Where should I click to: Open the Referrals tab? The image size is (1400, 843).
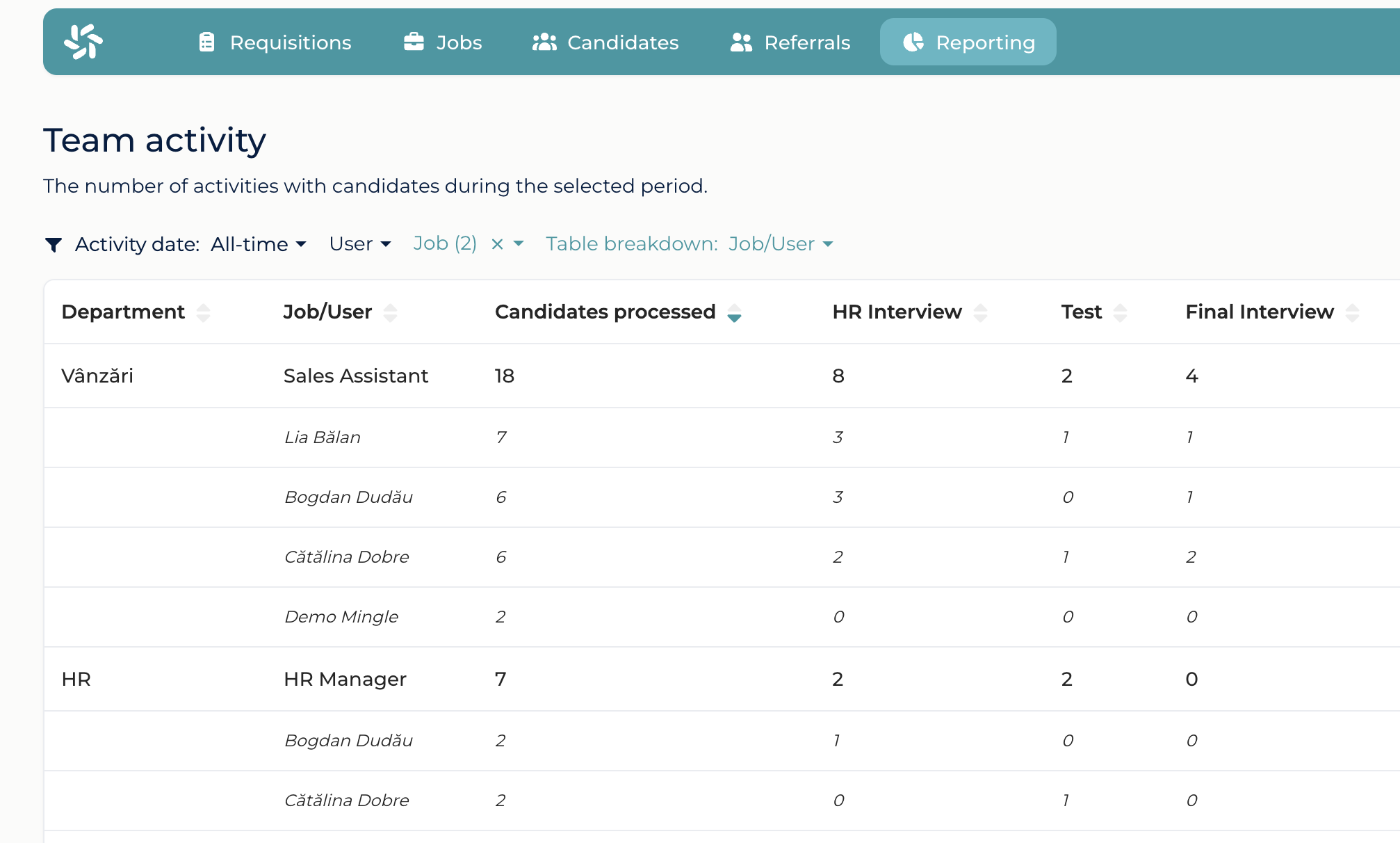790,42
